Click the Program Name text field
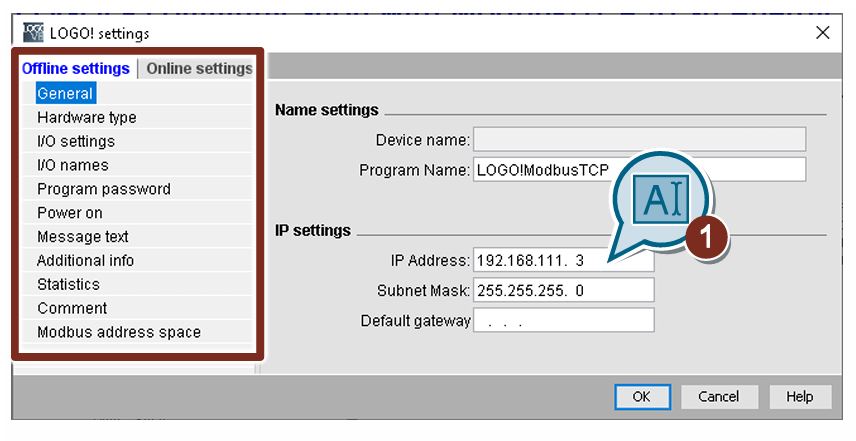Screen dimensions: 856x441 pos(639,170)
